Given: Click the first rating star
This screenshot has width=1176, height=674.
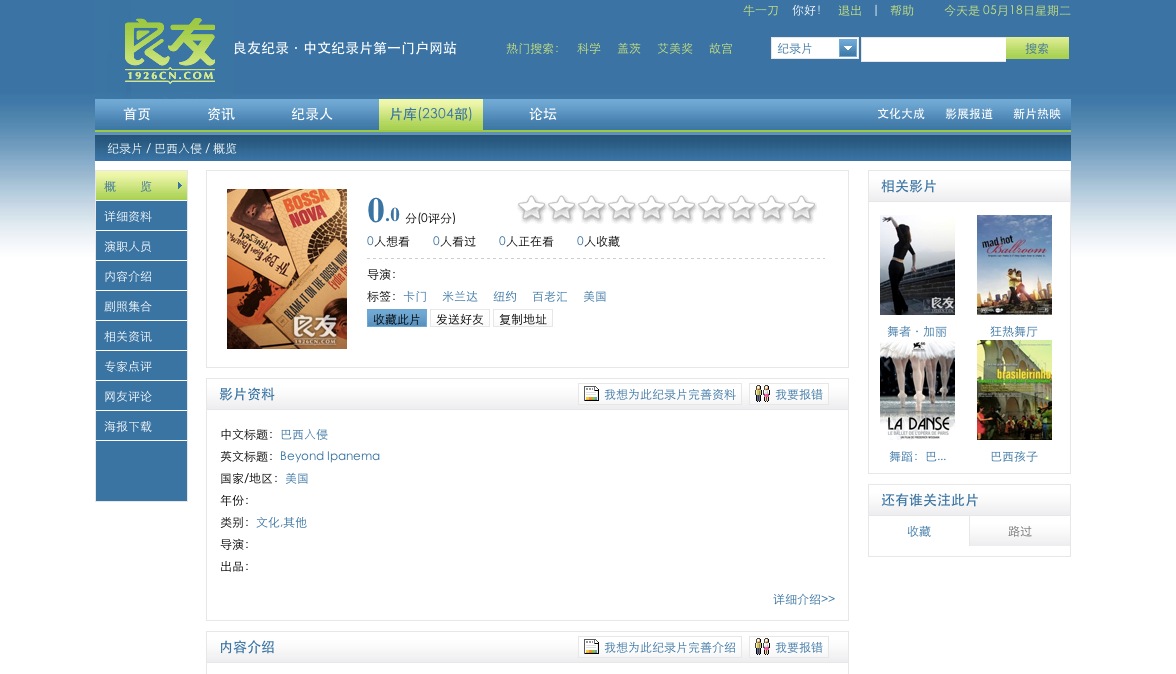Looking at the screenshot, I should click(x=531, y=208).
